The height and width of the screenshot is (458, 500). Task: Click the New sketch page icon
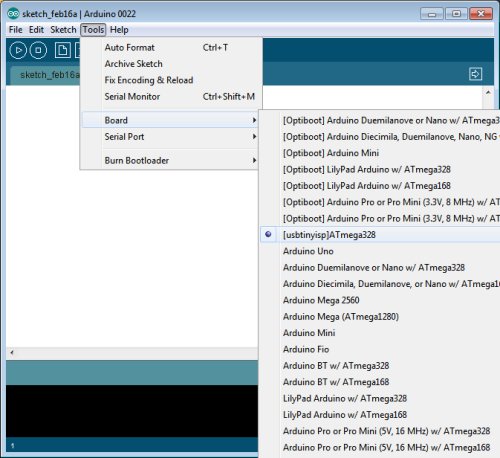pyautogui.click(x=63, y=50)
